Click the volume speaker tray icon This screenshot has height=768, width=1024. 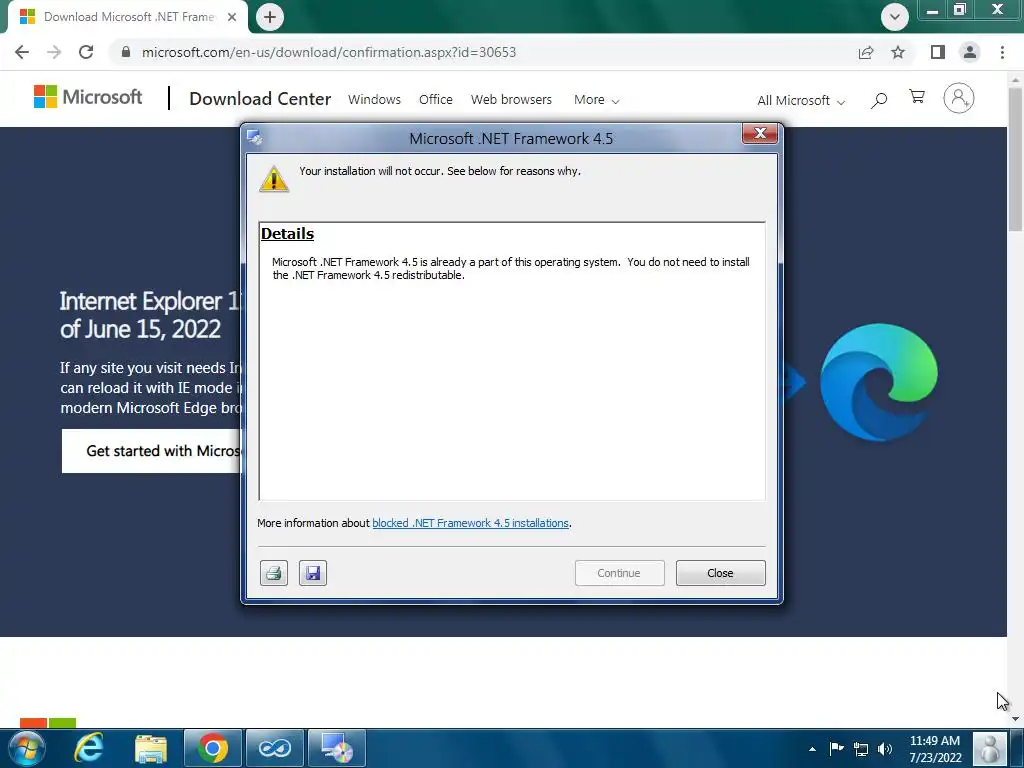[x=885, y=749]
